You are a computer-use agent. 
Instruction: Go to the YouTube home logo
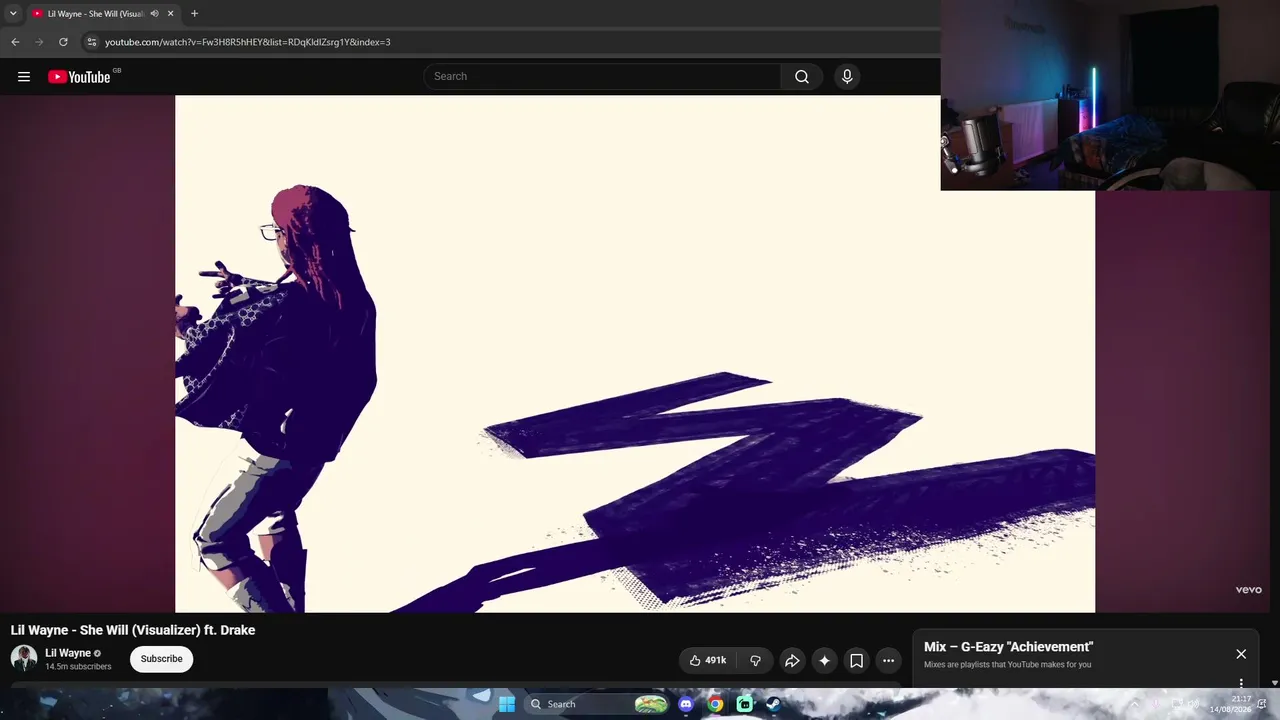coord(79,77)
